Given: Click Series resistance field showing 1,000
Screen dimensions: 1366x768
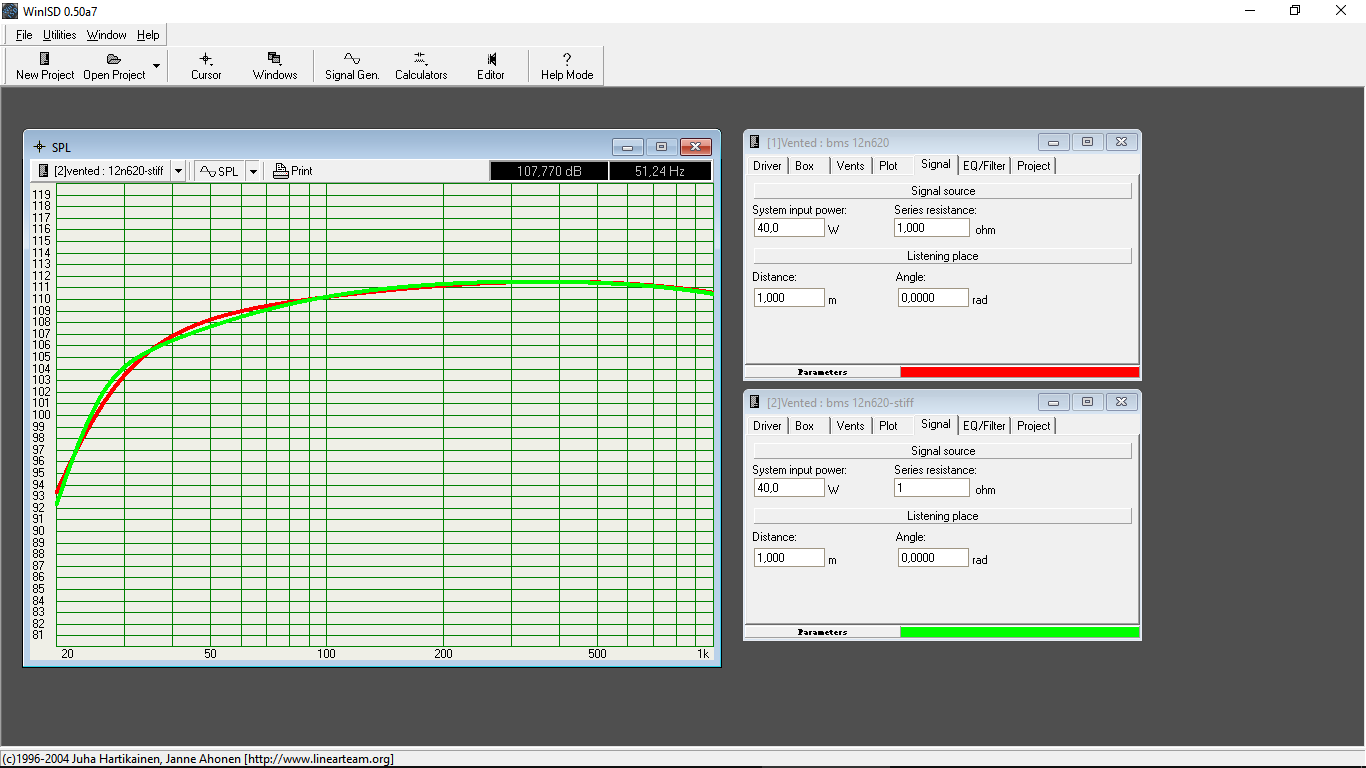Looking at the screenshot, I should (x=932, y=228).
